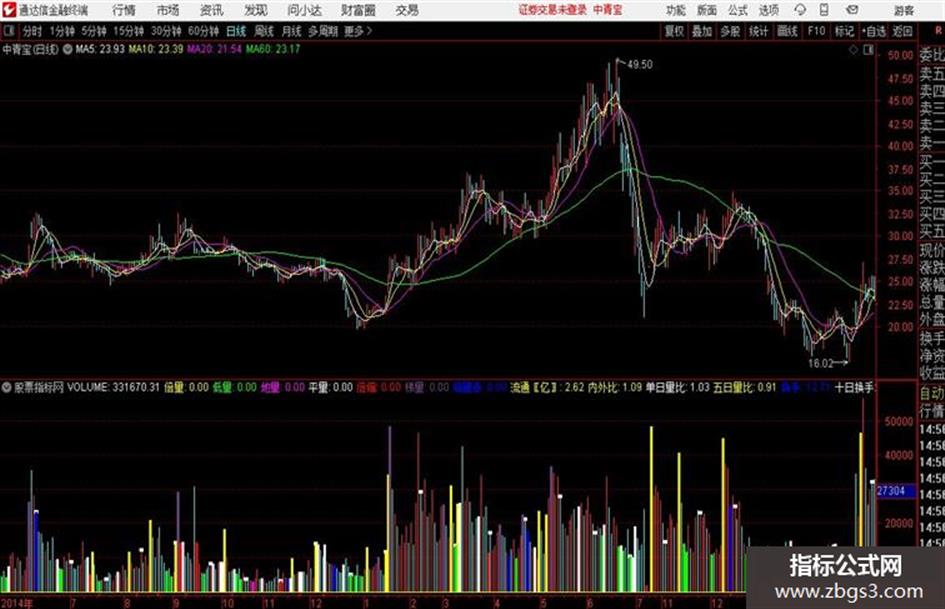Open the 财富圈 menu
Viewport: 945px width, 609px height.
click(358, 10)
